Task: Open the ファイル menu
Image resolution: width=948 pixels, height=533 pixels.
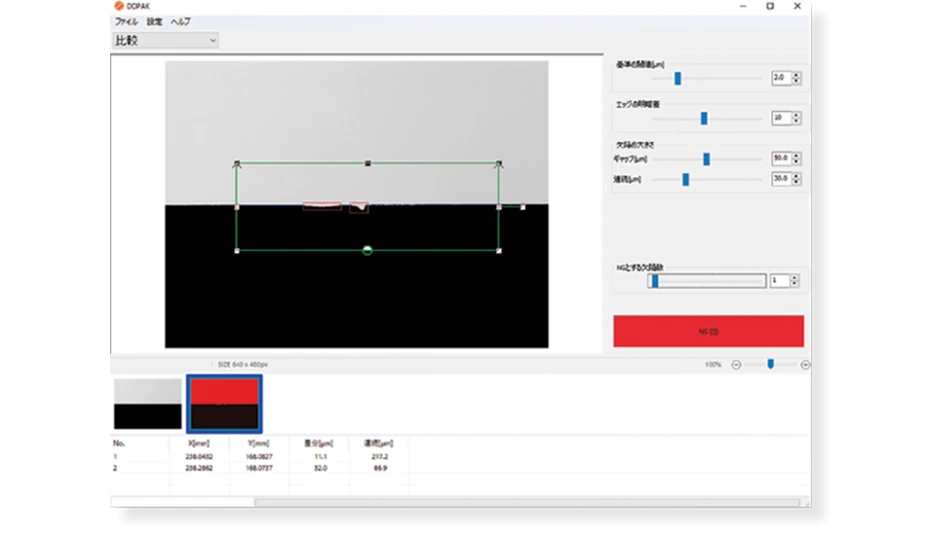Action: point(127,21)
